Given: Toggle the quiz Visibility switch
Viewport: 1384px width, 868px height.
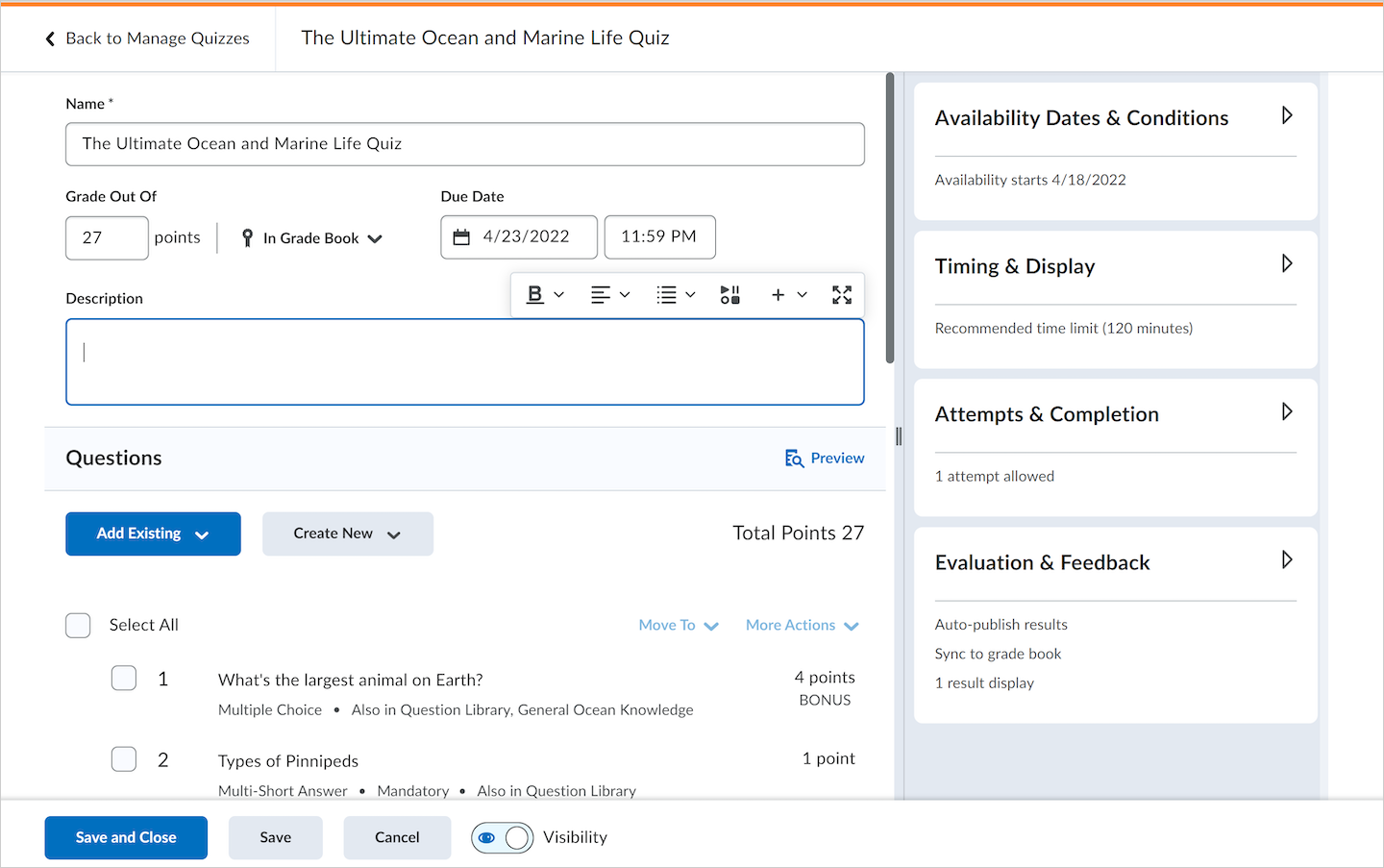Looking at the screenshot, I should click(x=502, y=838).
